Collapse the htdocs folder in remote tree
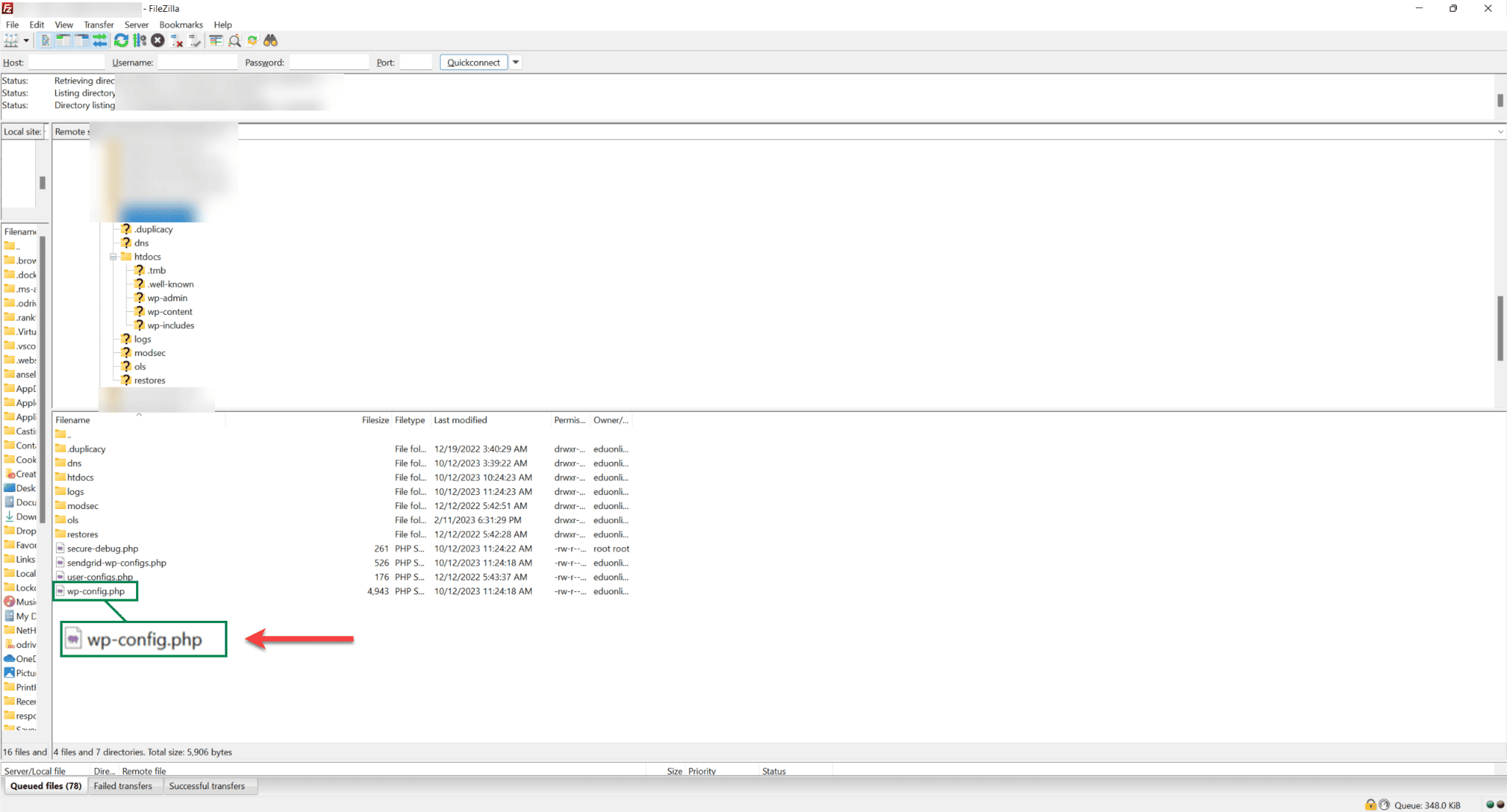 114,256
